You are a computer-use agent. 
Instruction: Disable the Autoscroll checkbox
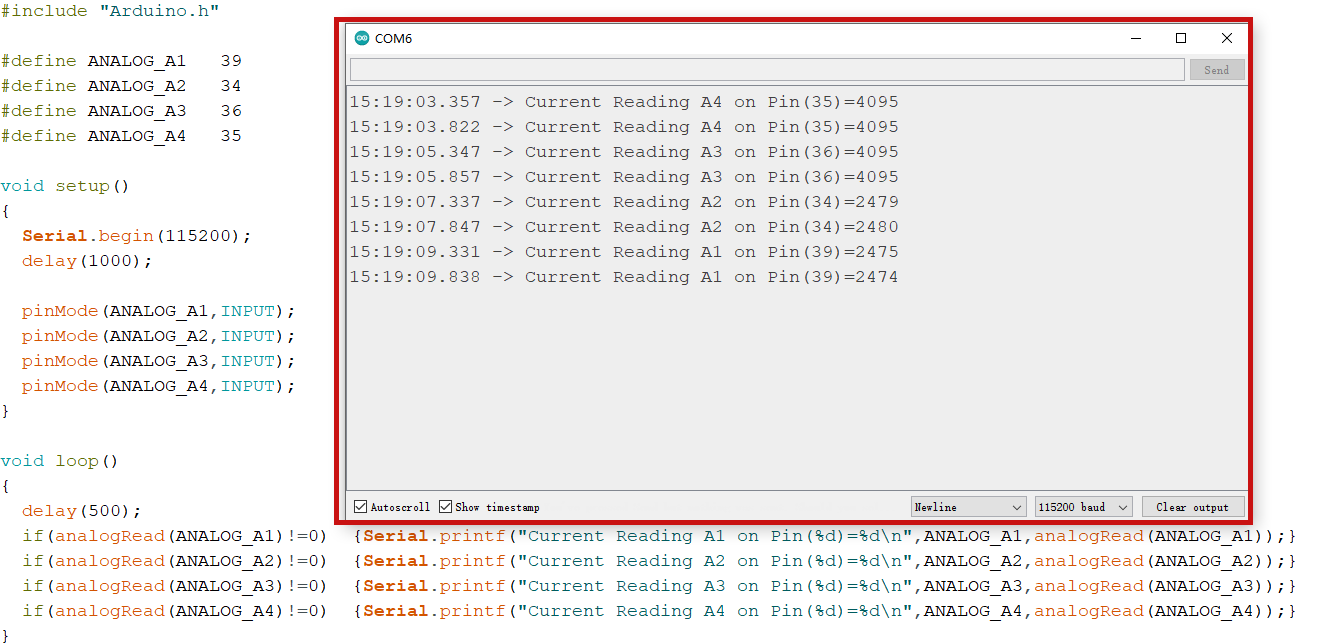point(361,507)
